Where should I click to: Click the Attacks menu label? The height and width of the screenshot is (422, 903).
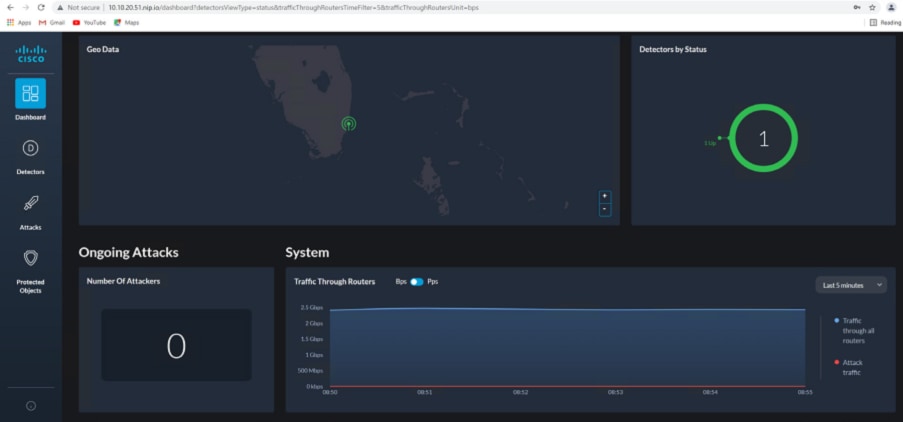[31, 227]
